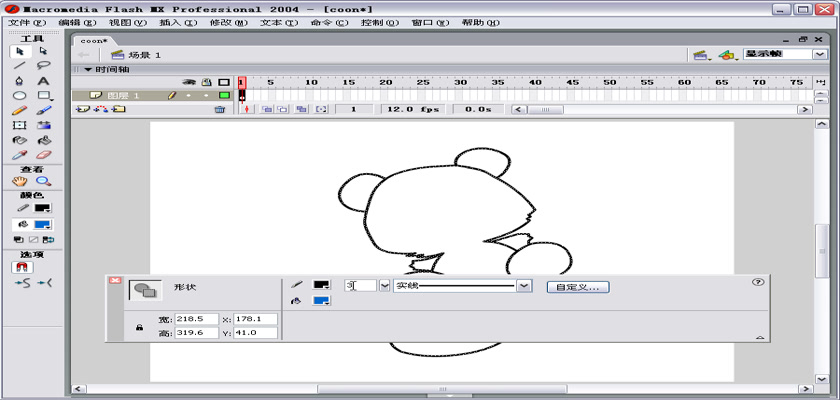Screen dimensions: 840x400
Task: Collapse the Timeline panel triangle
Action: (x=87, y=70)
